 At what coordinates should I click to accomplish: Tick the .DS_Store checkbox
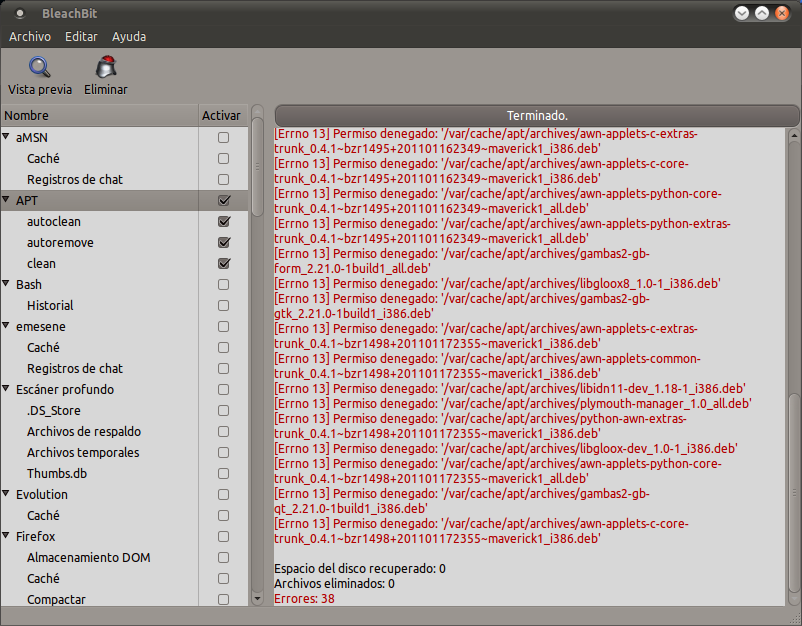click(x=224, y=410)
